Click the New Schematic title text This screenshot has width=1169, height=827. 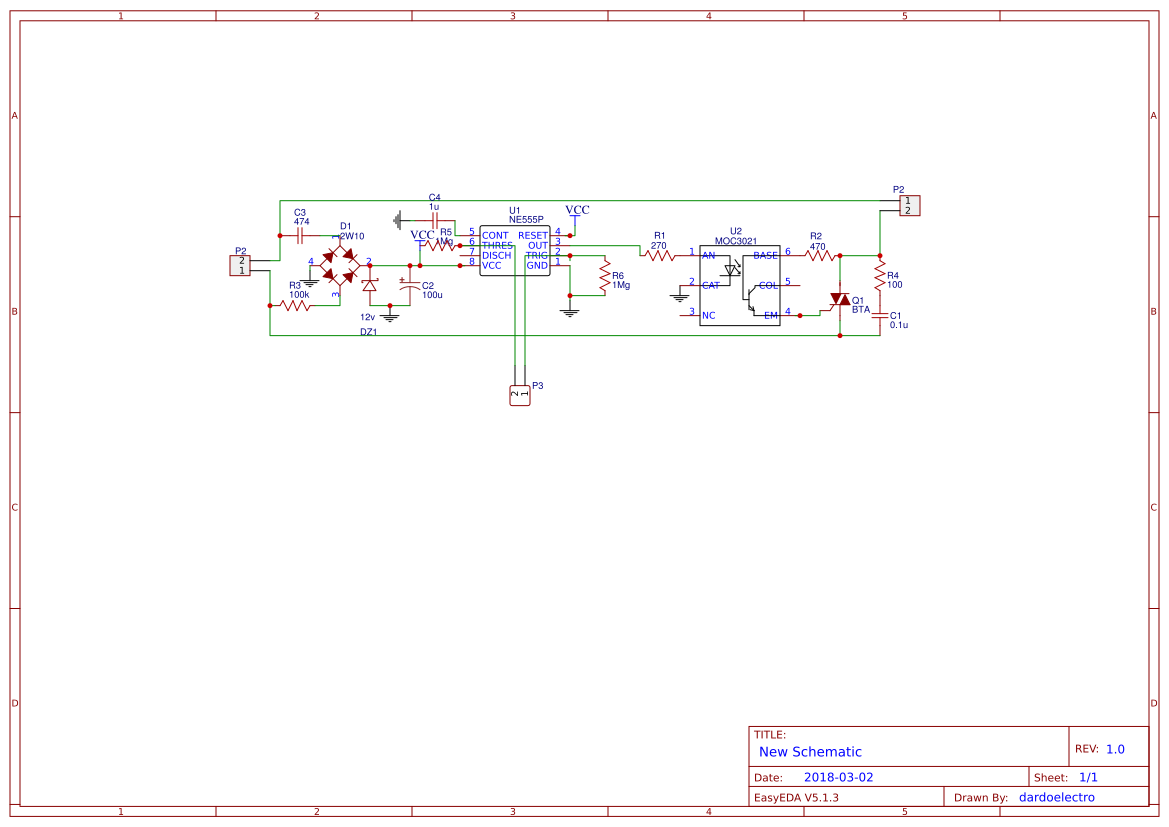pos(810,752)
